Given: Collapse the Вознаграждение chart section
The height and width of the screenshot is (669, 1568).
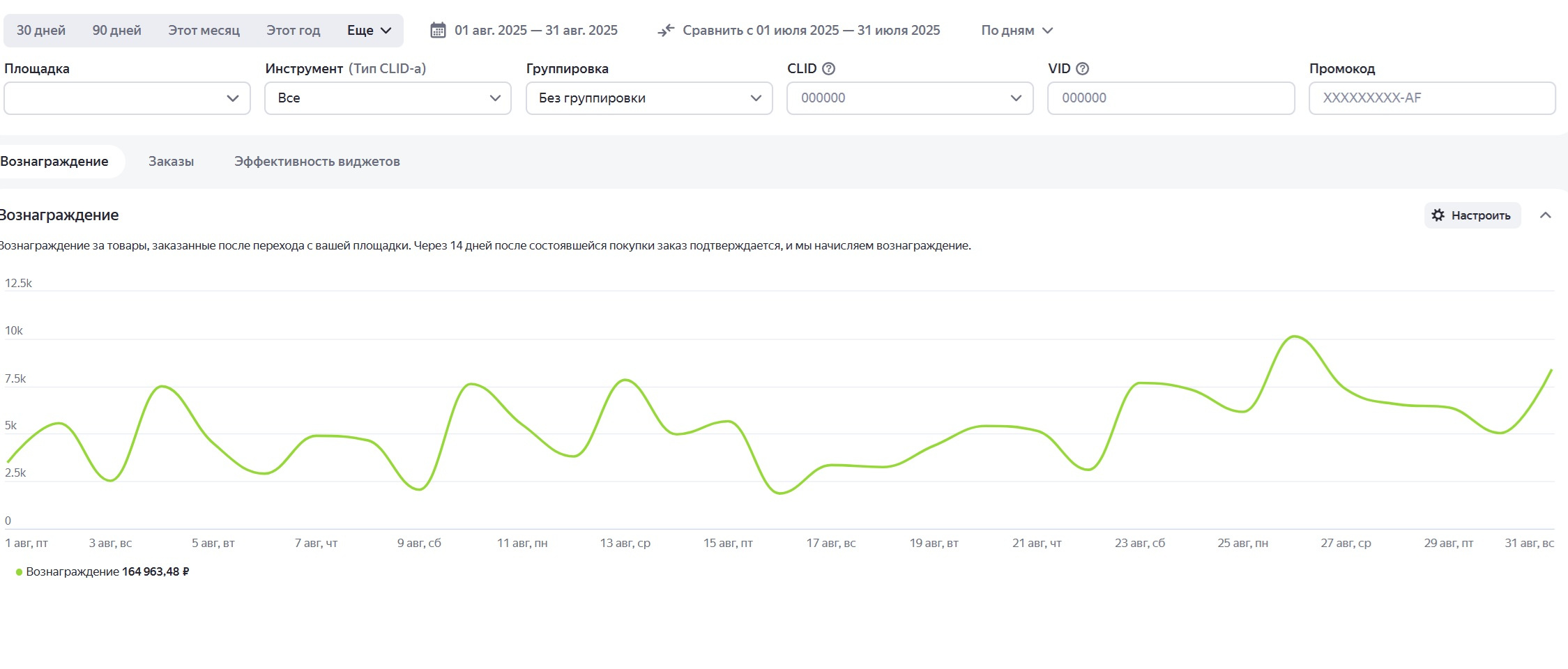Looking at the screenshot, I should pos(1545,215).
